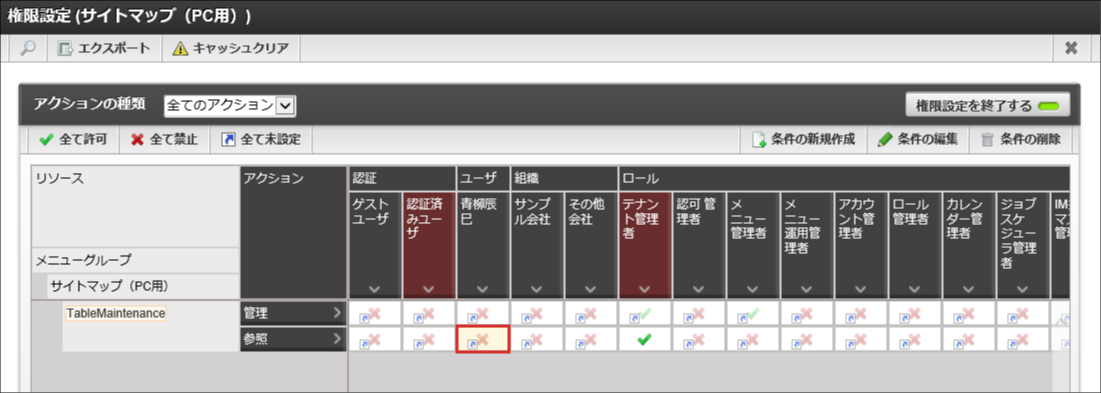
Task: Expand the メニュー管理者 column chevron
Action: coord(753,288)
